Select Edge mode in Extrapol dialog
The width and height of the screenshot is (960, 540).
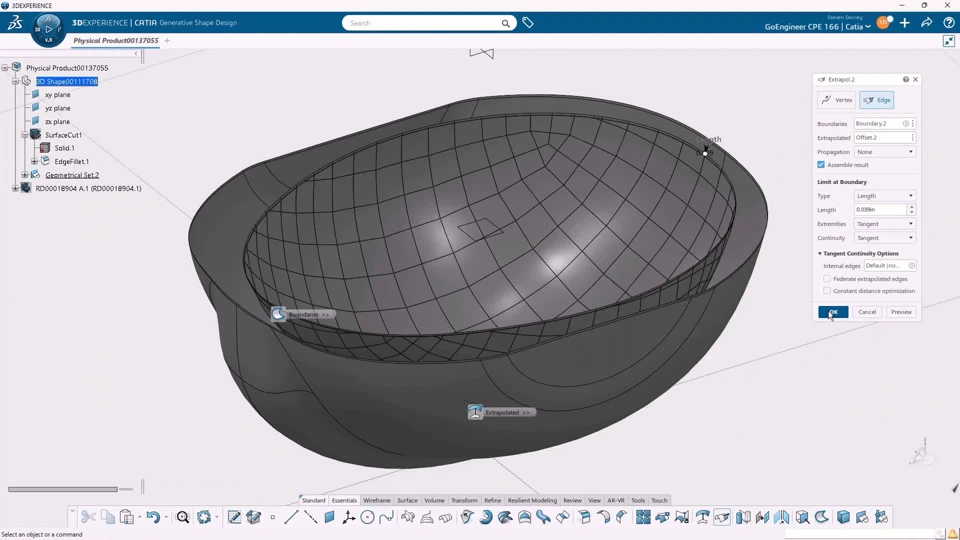(x=877, y=100)
